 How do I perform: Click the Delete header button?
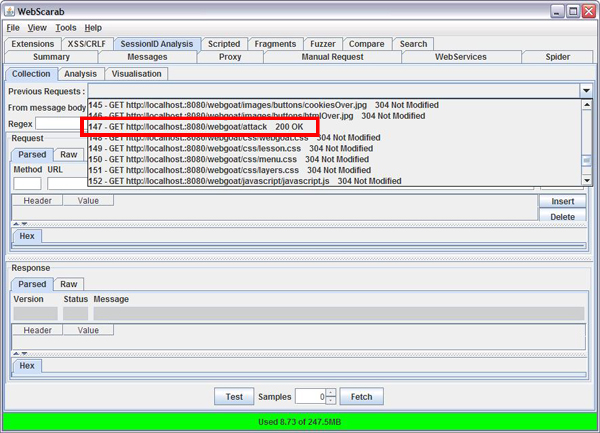click(x=562, y=216)
